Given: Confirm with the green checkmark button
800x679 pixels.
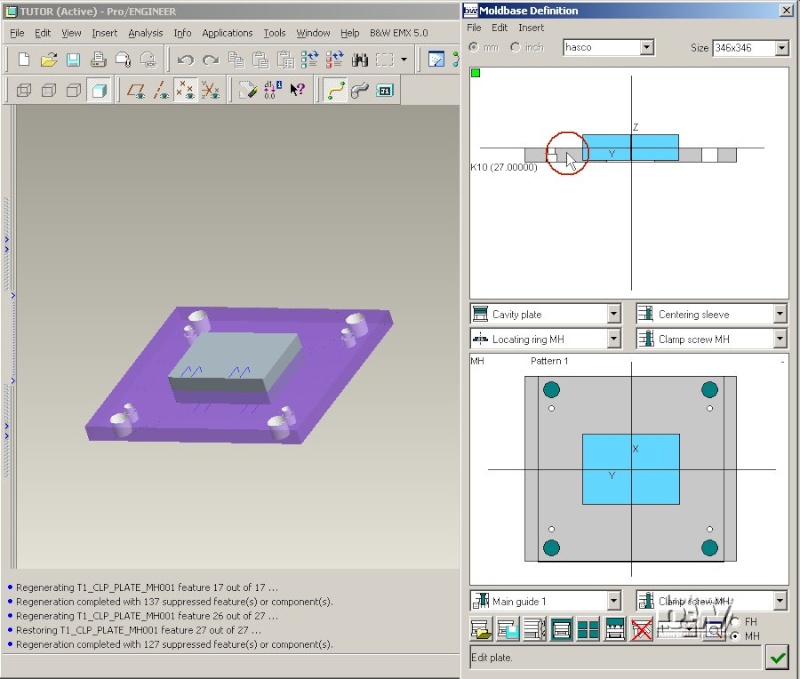Looking at the screenshot, I should point(778,658).
